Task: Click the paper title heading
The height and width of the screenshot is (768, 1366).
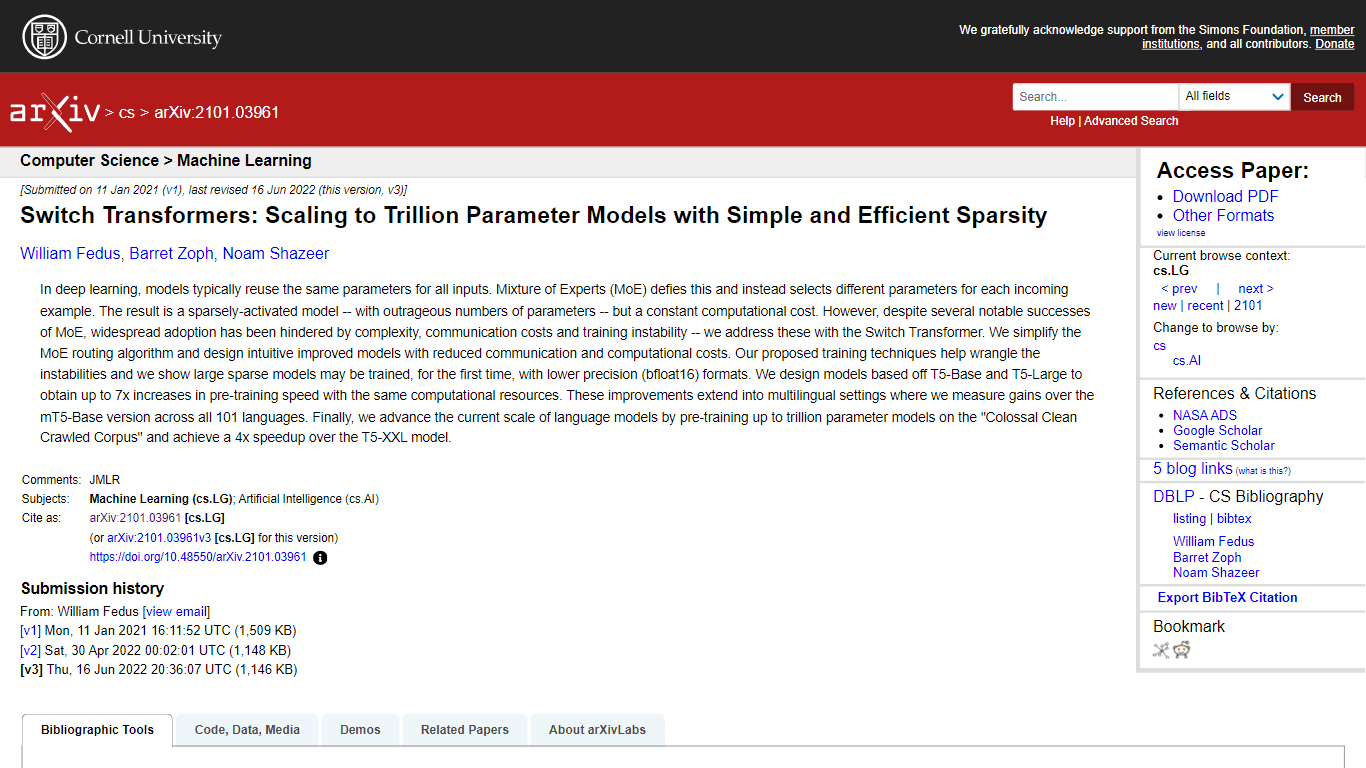Action: pyautogui.click(x=533, y=215)
